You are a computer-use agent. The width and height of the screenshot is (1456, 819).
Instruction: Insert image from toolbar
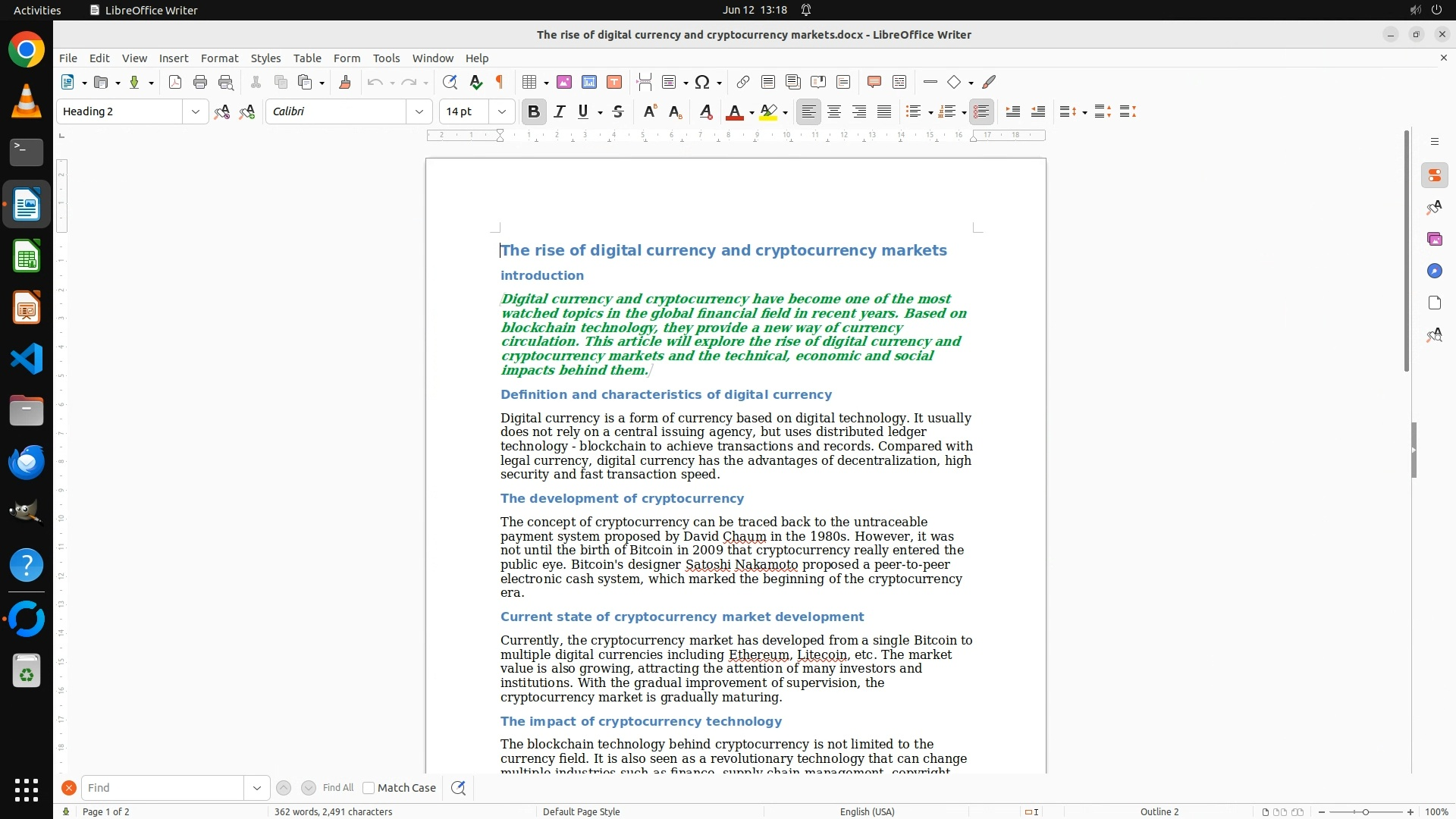(x=564, y=83)
